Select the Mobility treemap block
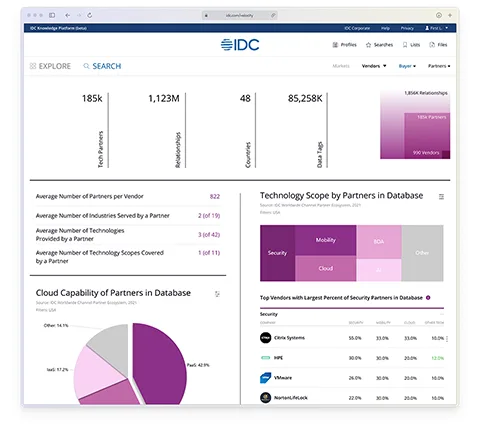 pos(326,240)
